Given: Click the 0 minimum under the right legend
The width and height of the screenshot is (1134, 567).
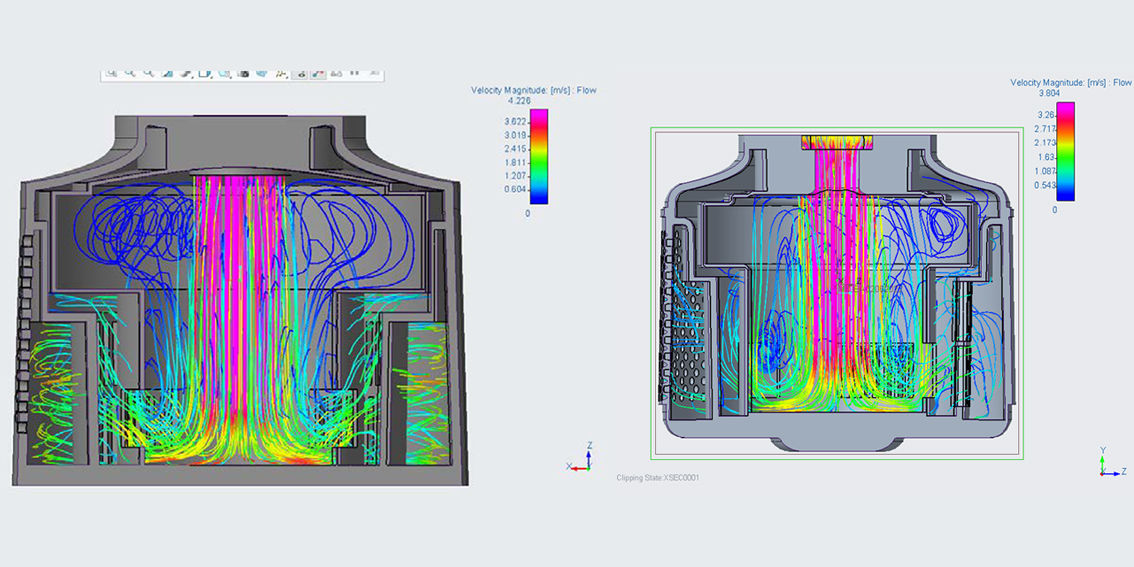Looking at the screenshot, I should [1054, 209].
